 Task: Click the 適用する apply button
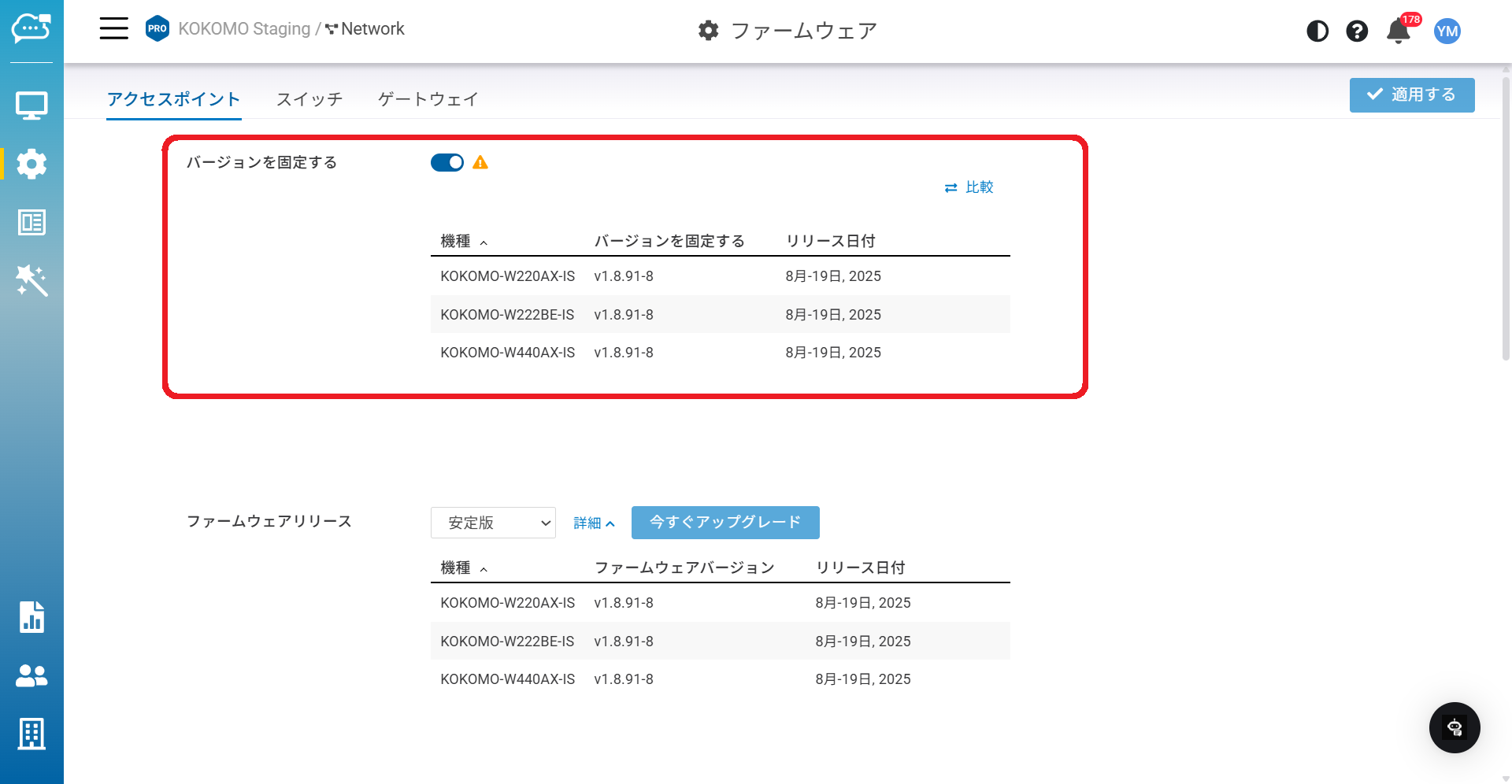click(x=1411, y=95)
